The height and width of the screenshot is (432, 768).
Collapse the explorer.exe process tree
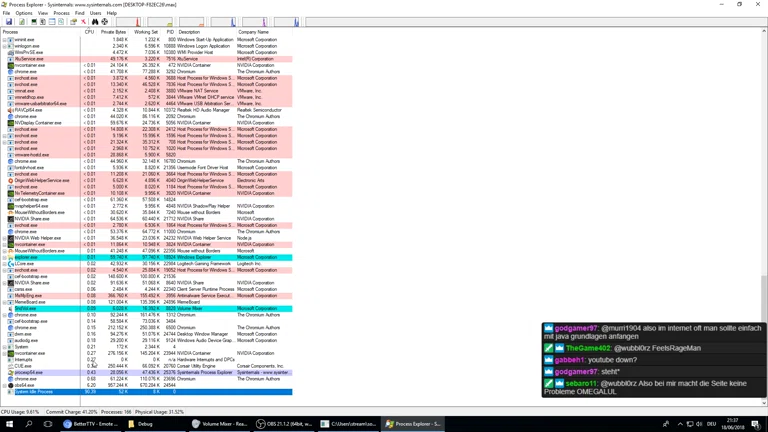coord(5,257)
